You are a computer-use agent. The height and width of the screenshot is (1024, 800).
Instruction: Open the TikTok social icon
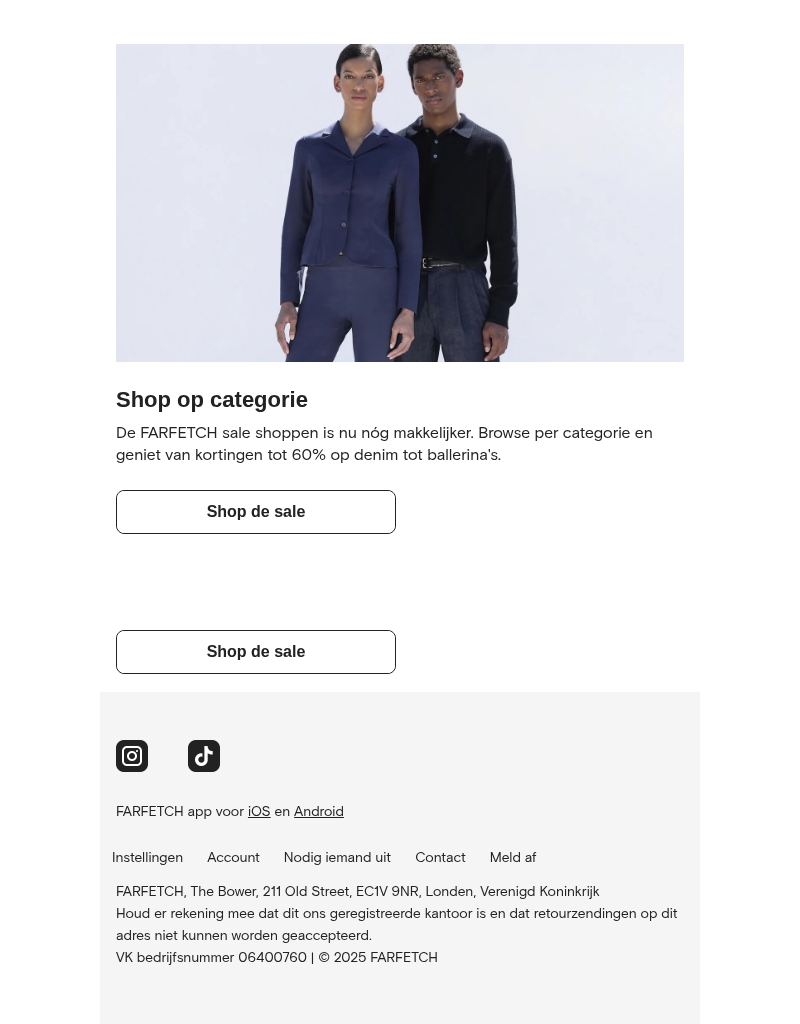204,756
